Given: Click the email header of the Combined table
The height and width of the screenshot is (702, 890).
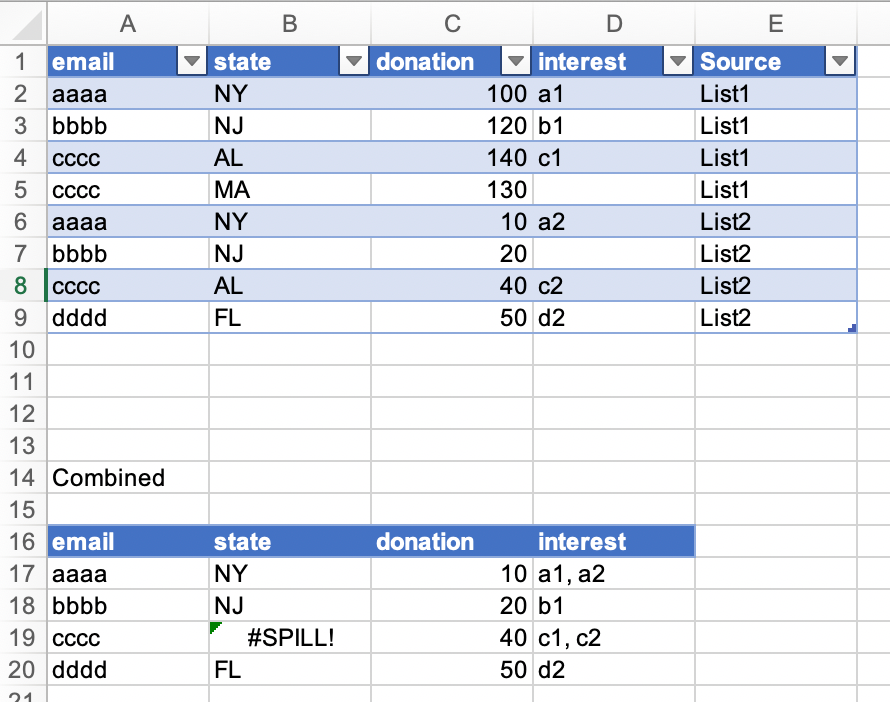Looking at the screenshot, I should 128,542.
